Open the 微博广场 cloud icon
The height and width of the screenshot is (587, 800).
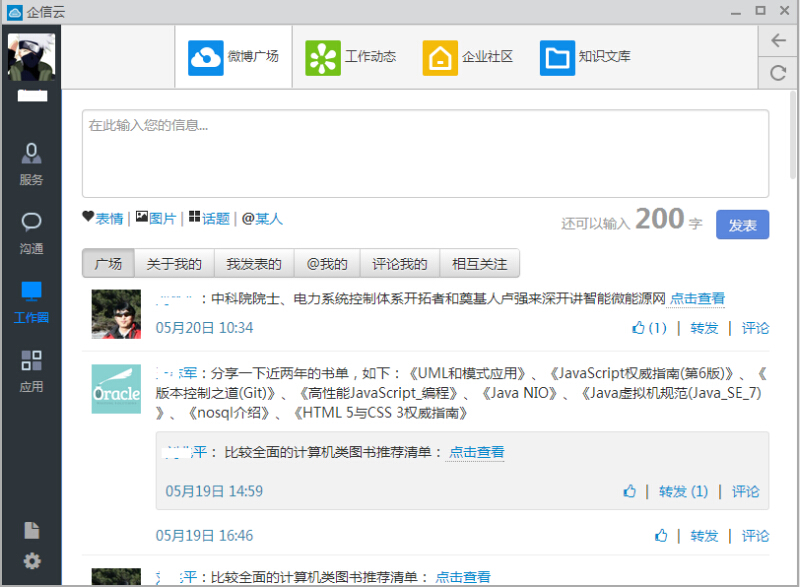(x=206, y=58)
